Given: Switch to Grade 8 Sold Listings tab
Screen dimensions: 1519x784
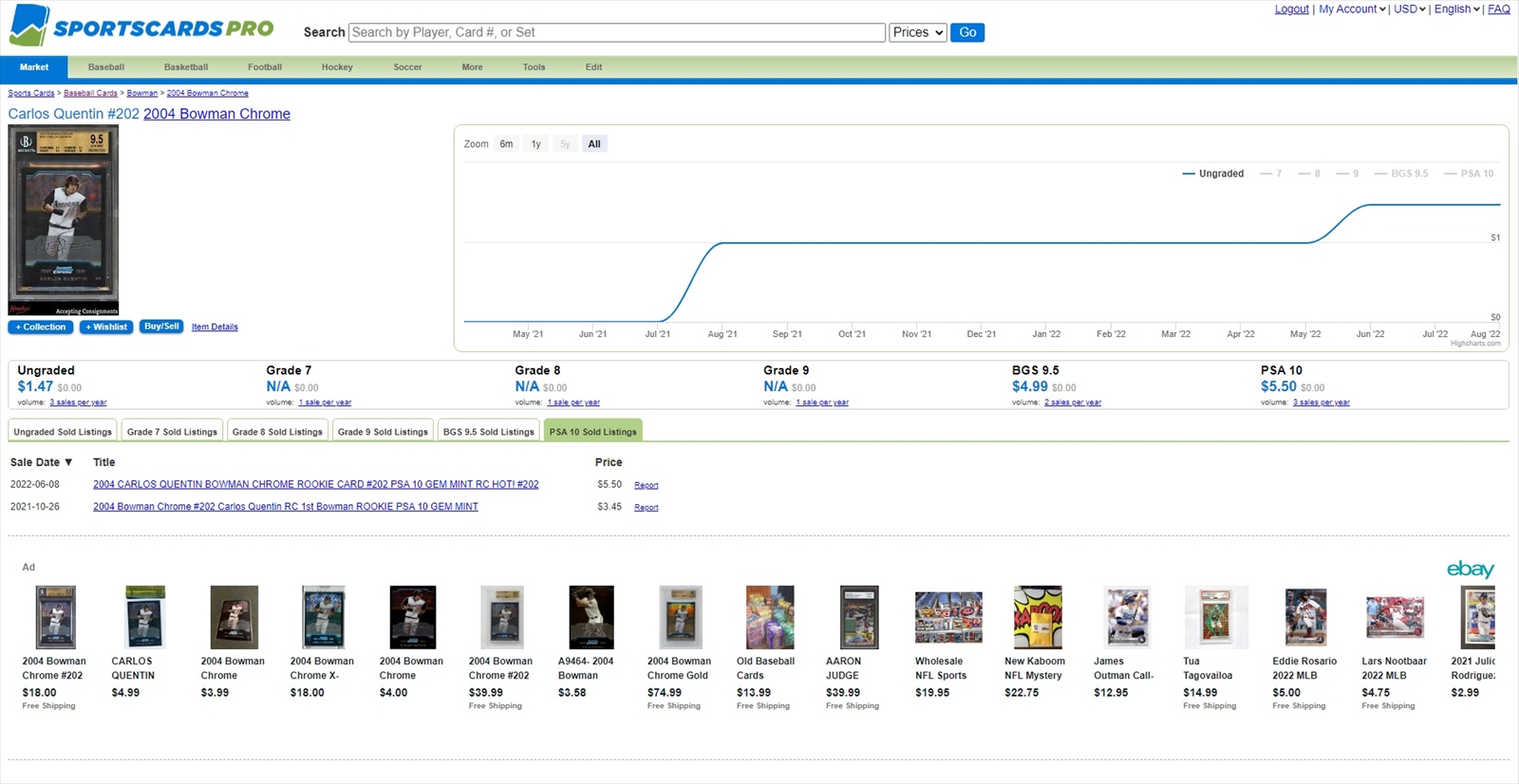Looking at the screenshot, I should (277, 431).
